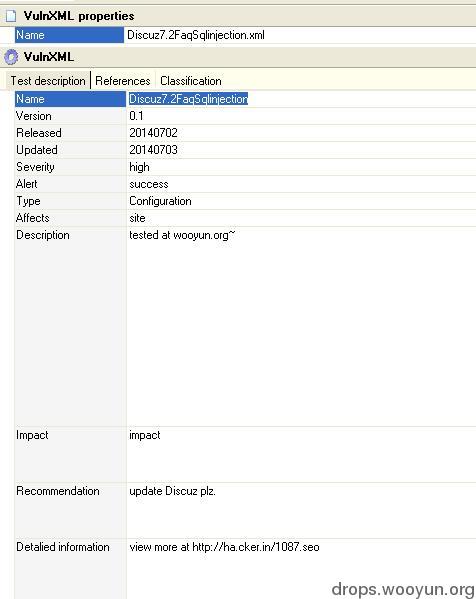Open the Alert value success
Screen dimensions: 476x599
[149, 184]
